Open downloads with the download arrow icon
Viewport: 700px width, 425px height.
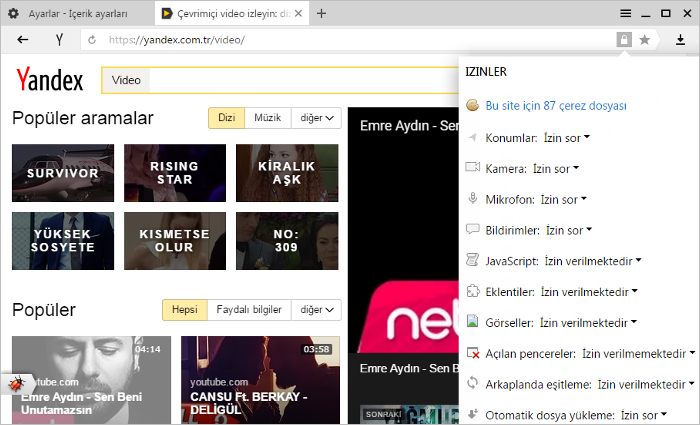click(x=680, y=40)
